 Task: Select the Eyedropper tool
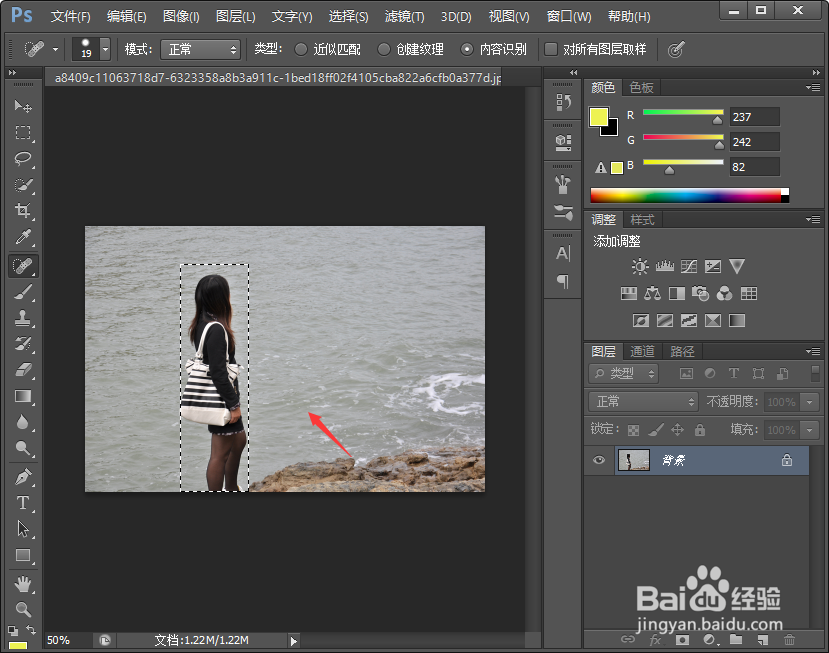click(23, 237)
